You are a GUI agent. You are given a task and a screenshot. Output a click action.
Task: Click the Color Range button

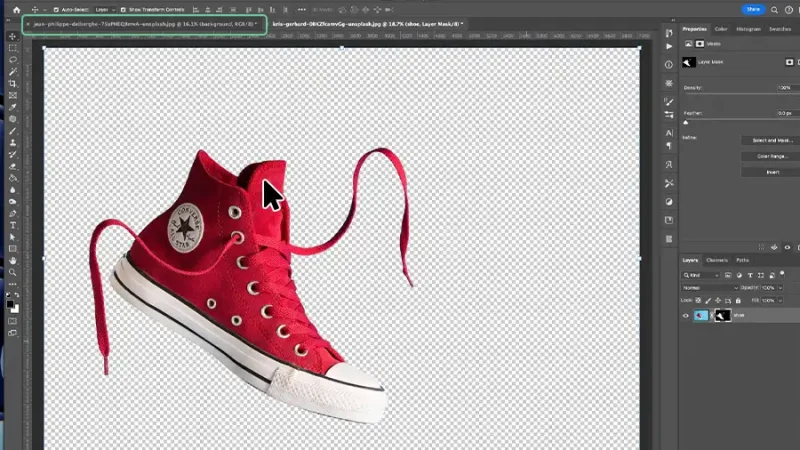(772, 156)
